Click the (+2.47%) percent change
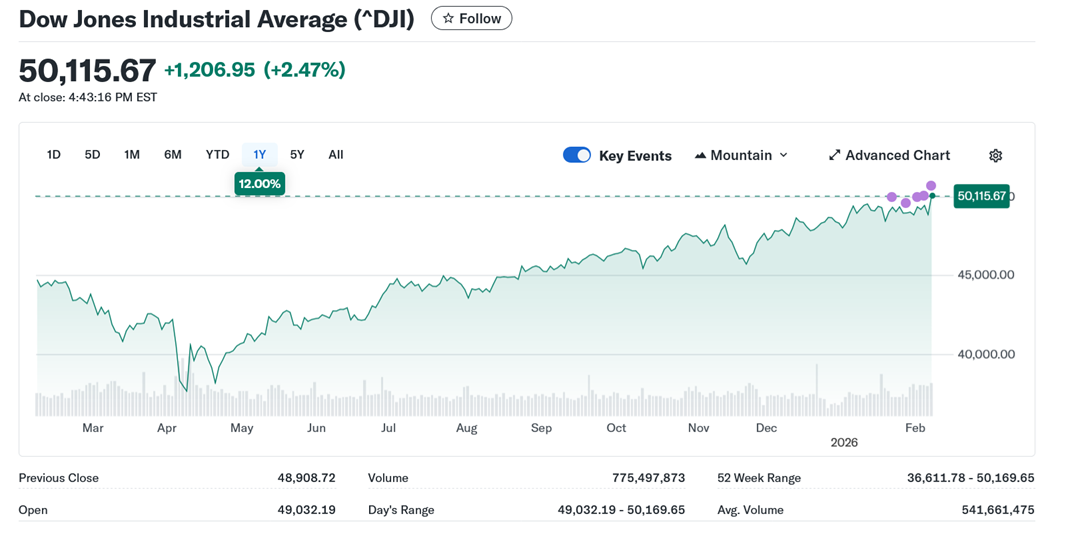The image size is (1091, 559). coord(304,70)
